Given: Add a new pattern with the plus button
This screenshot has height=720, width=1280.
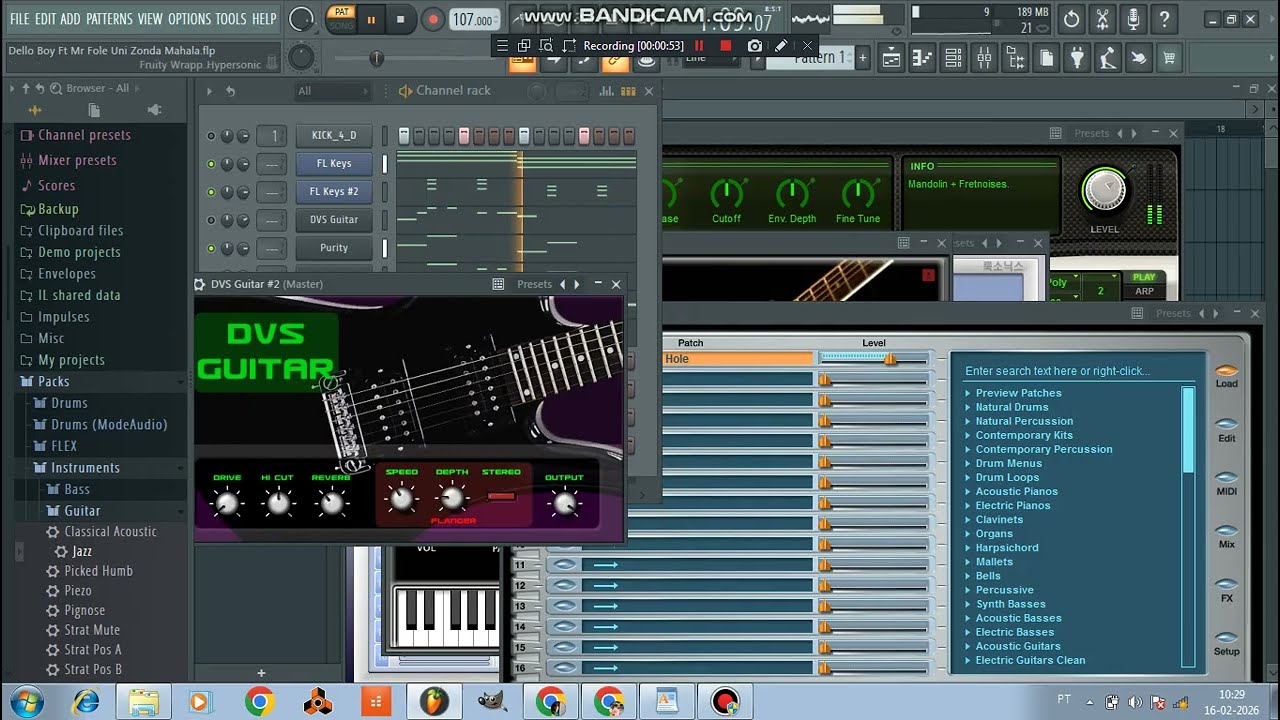Looking at the screenshot, I should 862,58.
